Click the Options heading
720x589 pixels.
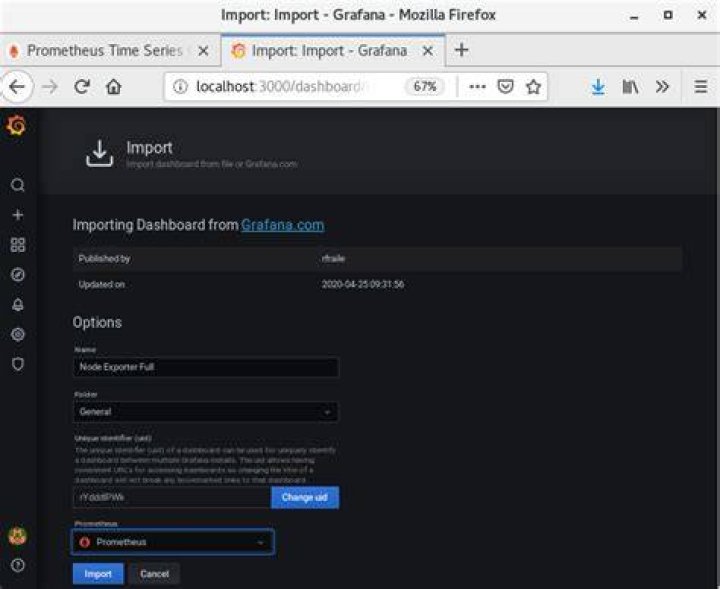pos(97,322)
